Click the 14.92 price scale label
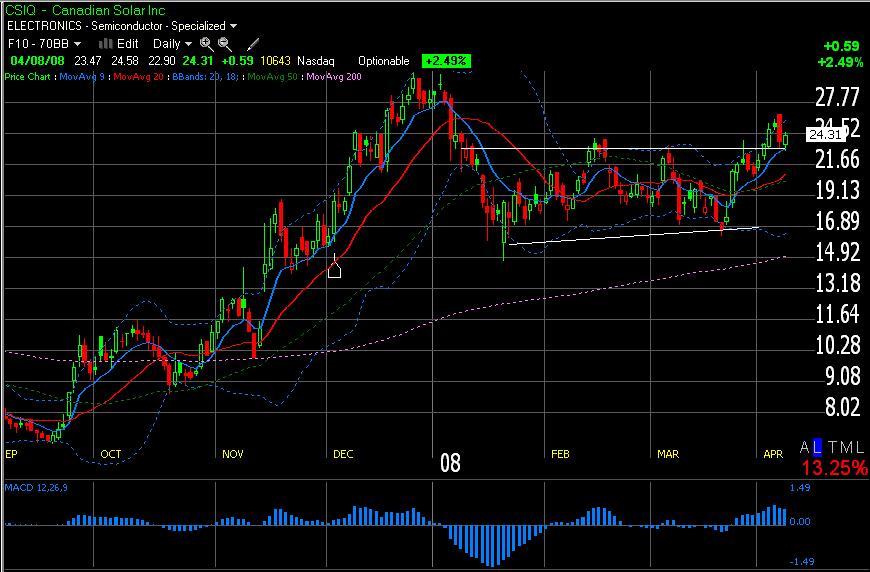The height and width of the screenshot is (572, 870). 837,252
